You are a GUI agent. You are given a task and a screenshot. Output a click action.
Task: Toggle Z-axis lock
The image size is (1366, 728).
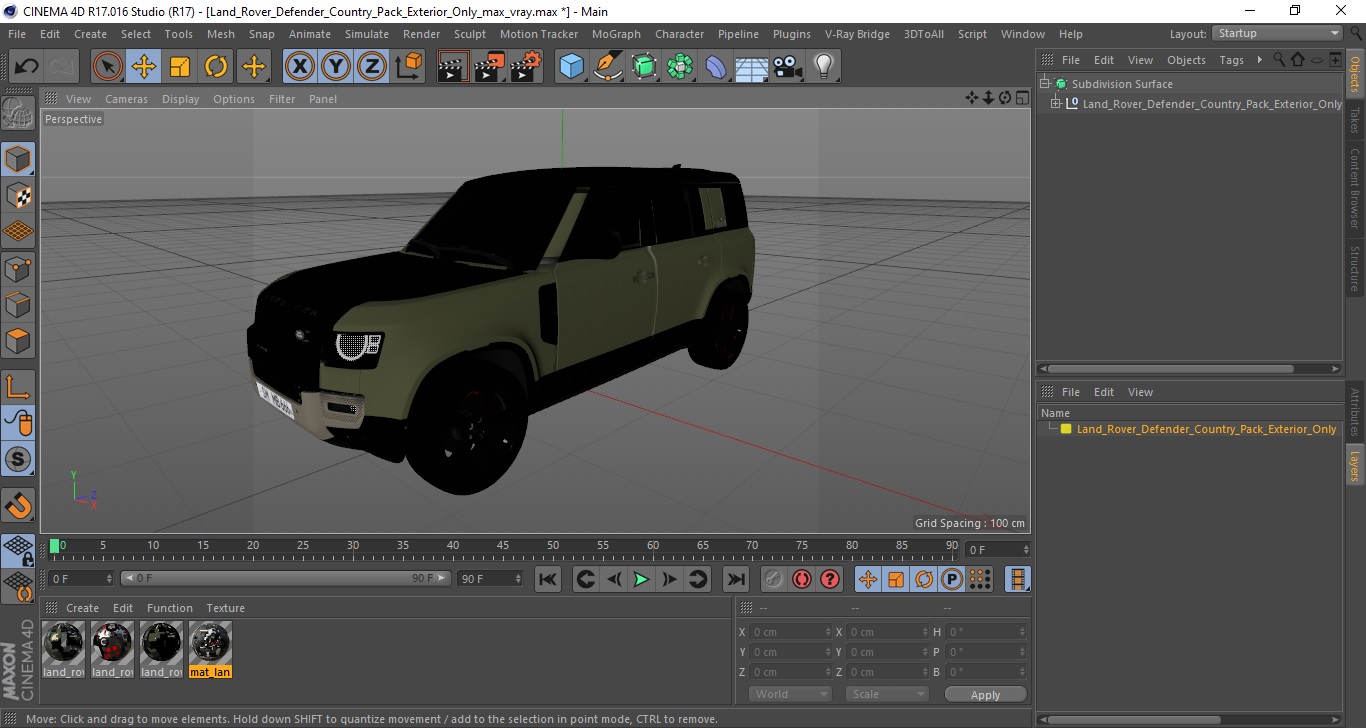click(x=372, y=67)
